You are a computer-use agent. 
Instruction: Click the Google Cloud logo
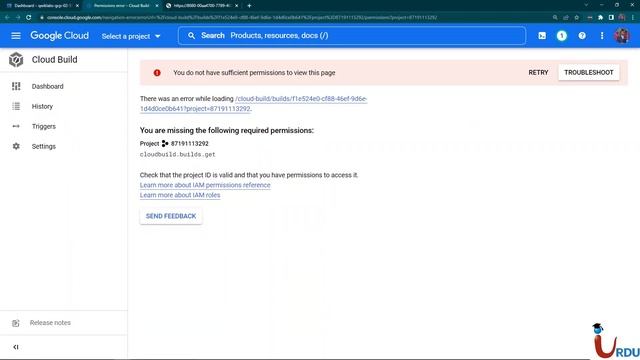(60, 36)
